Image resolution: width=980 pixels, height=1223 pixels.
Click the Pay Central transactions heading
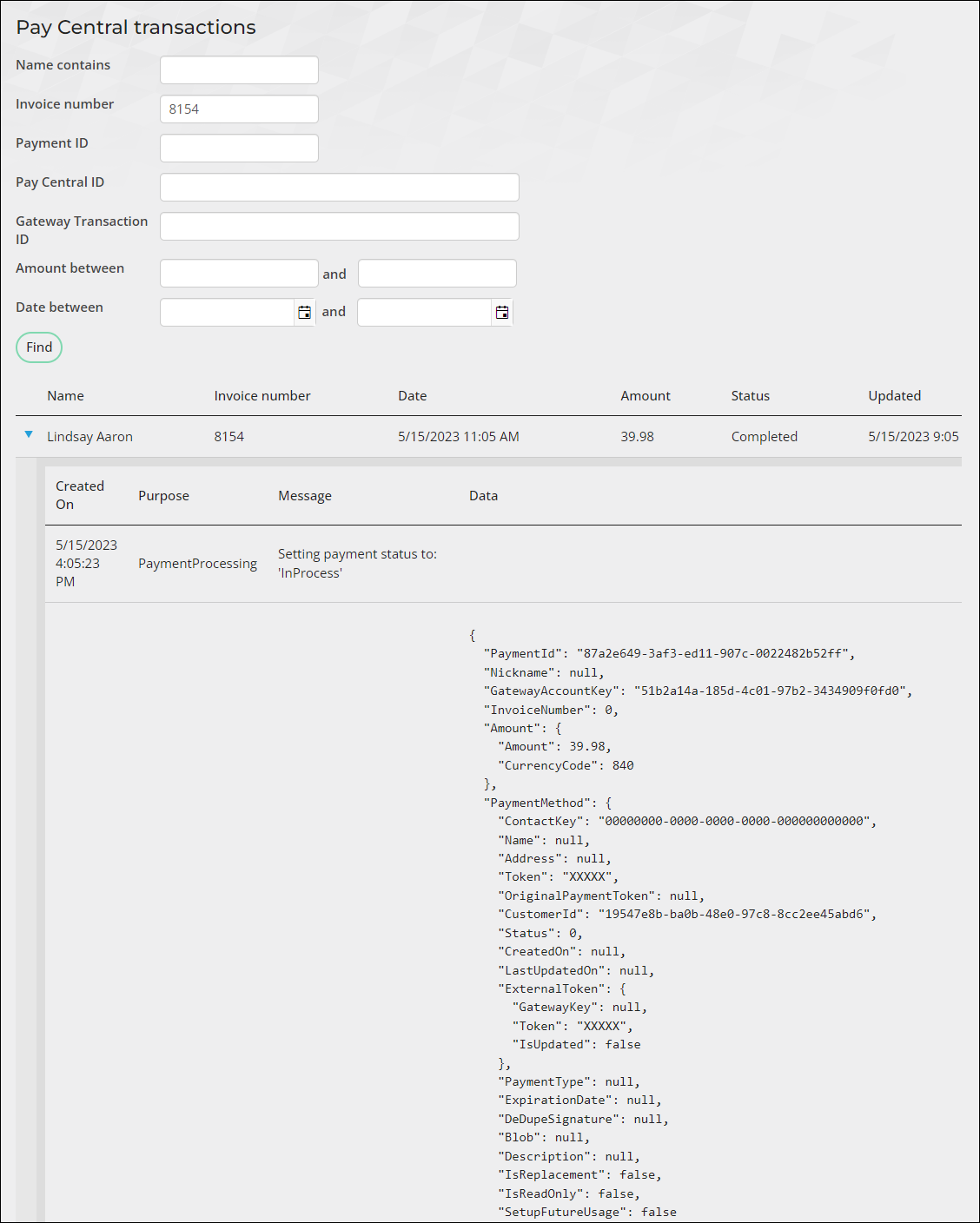[x=136, y=28]
